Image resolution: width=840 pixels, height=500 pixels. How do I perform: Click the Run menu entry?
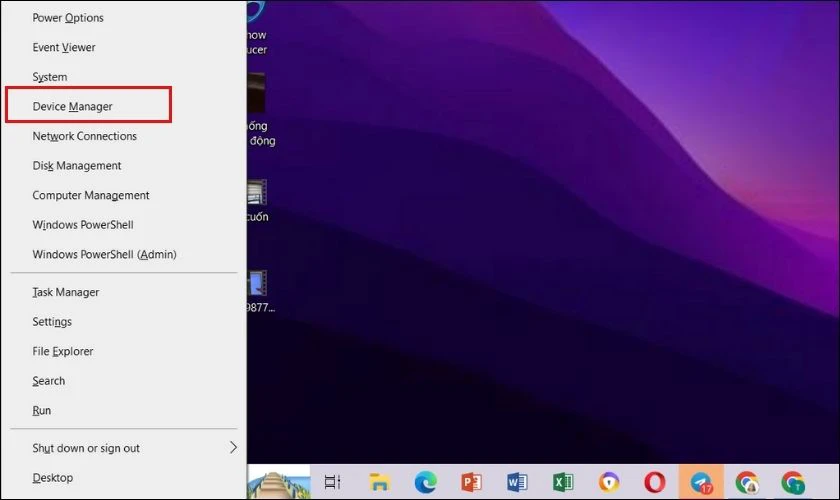[x=42, y=410]
